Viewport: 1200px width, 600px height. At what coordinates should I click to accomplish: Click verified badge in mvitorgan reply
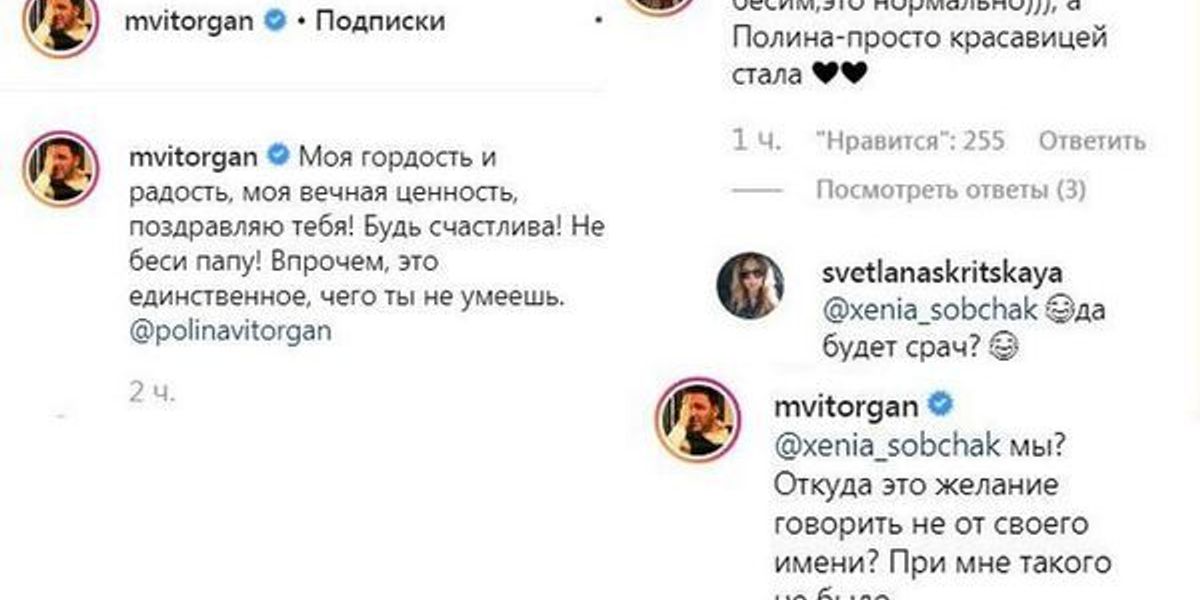(940, 404)
